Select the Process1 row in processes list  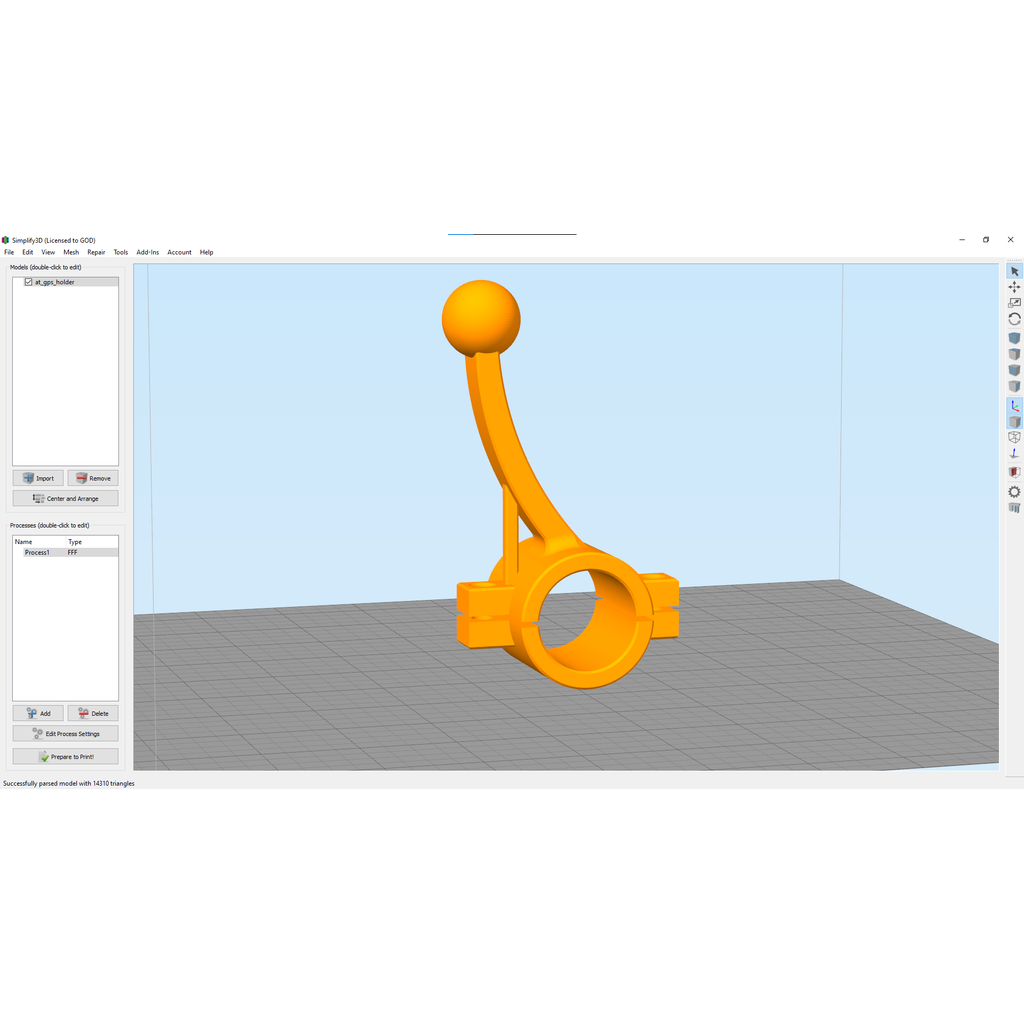(65, 552)
